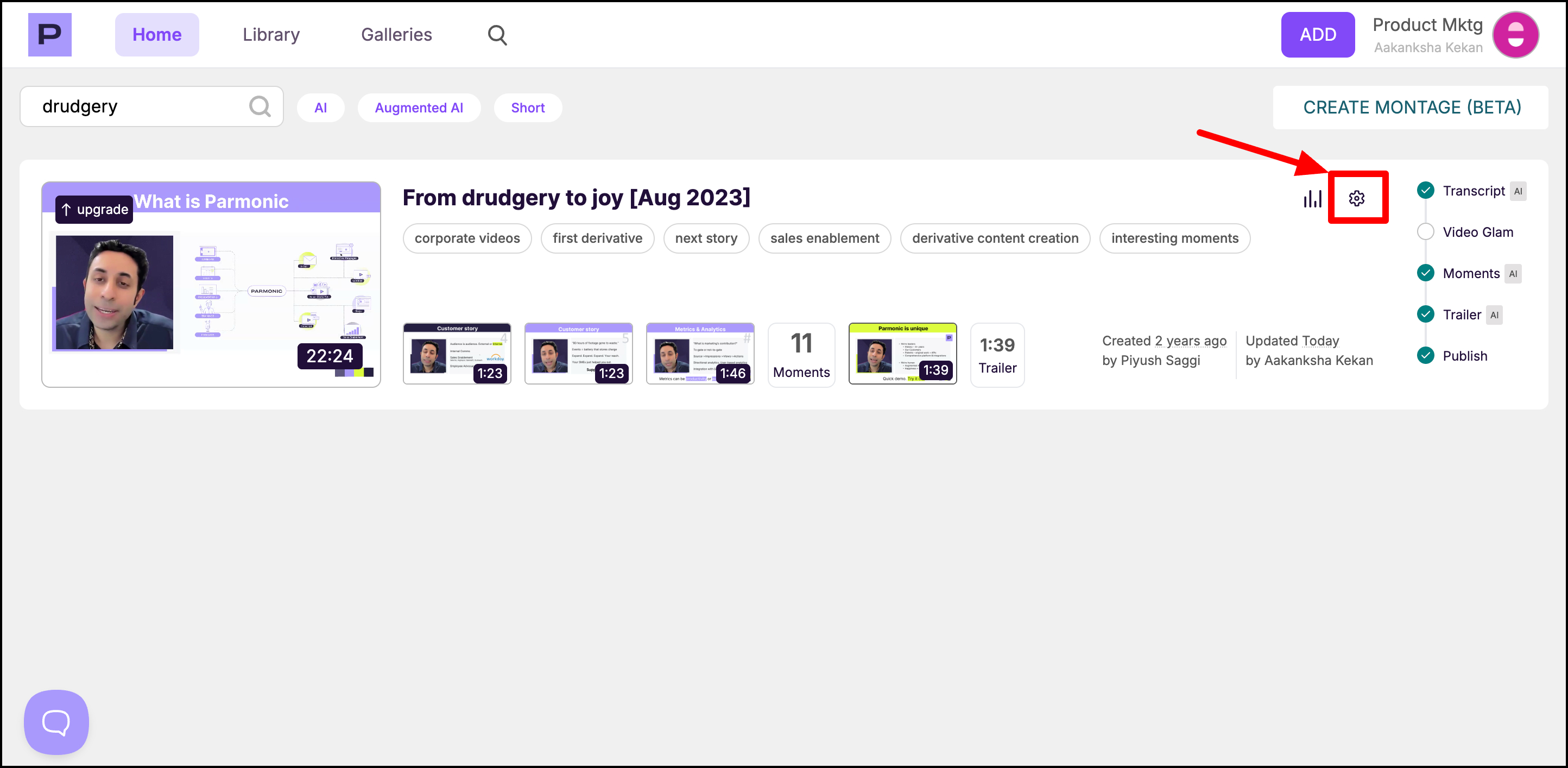The image size is (1568, 768).
Task: Click the Parmonic P logo
Action: 50,35
